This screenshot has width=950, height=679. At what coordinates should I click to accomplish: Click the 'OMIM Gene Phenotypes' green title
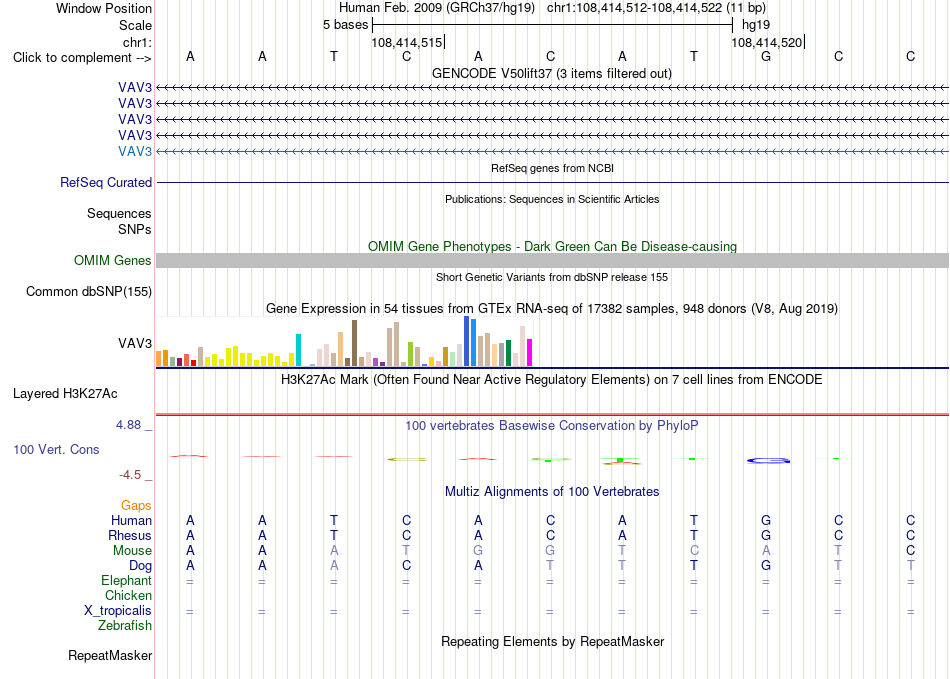[x=552, y=247]
